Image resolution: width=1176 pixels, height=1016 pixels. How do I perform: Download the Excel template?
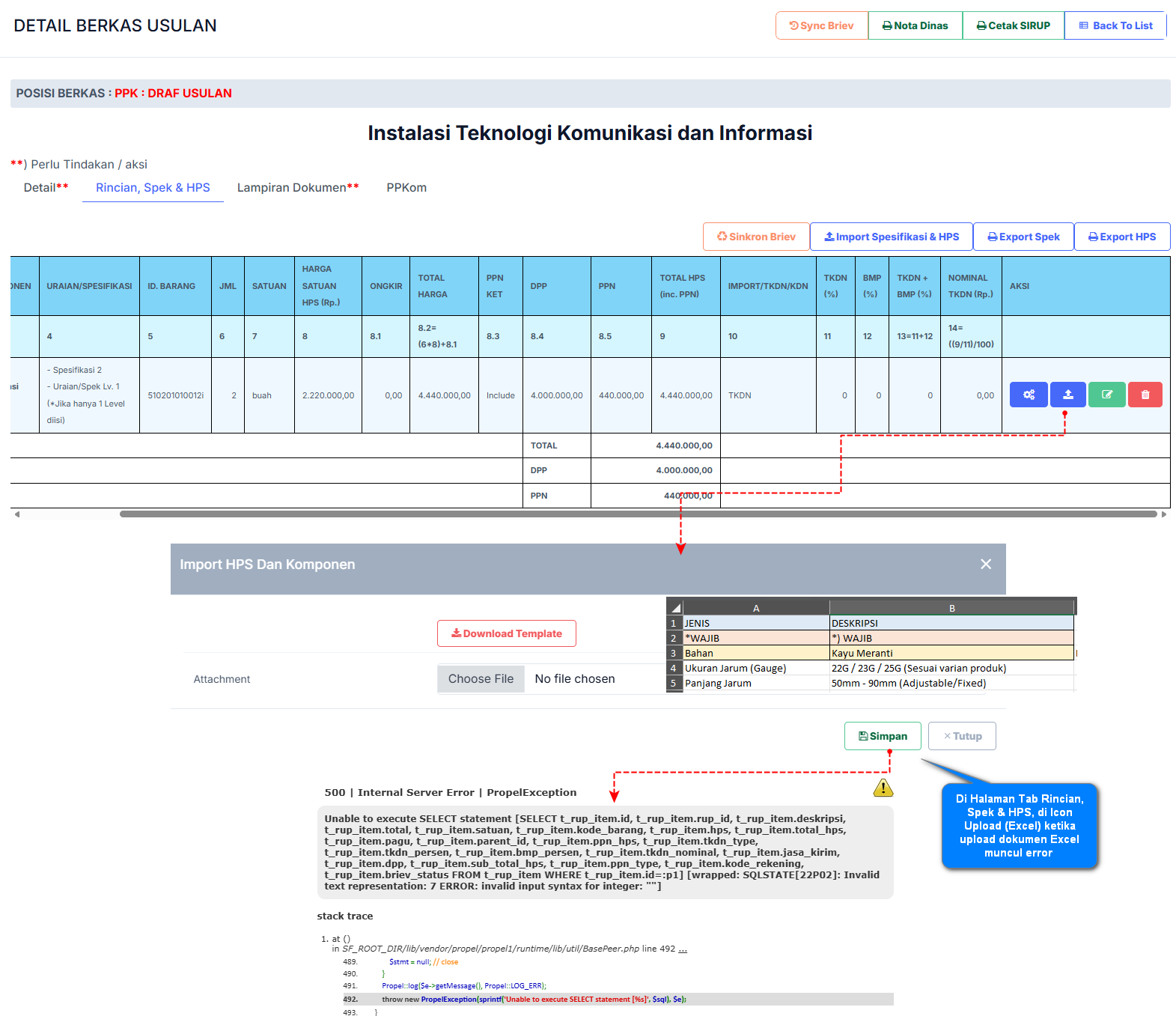pos(506,633)
